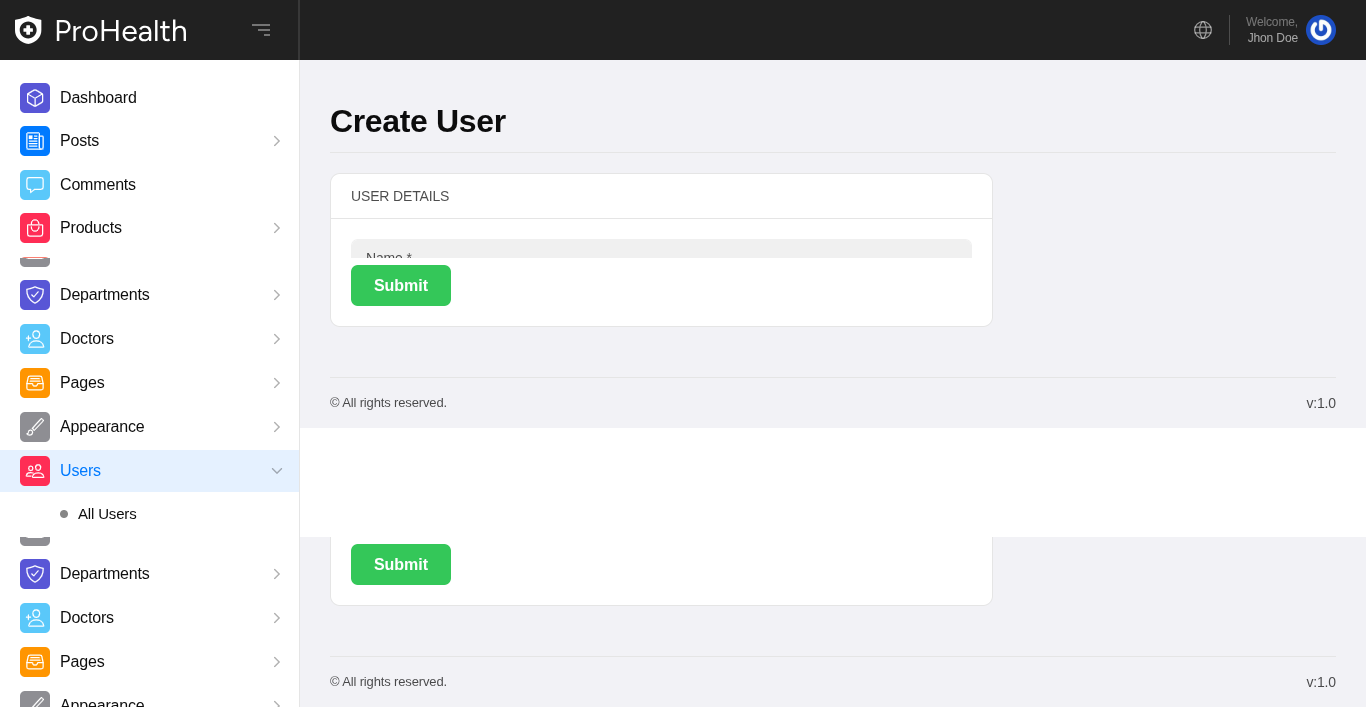Go to All Users submenu item
This screenshot has width=1366, height=707.
[x=107, y=514]
